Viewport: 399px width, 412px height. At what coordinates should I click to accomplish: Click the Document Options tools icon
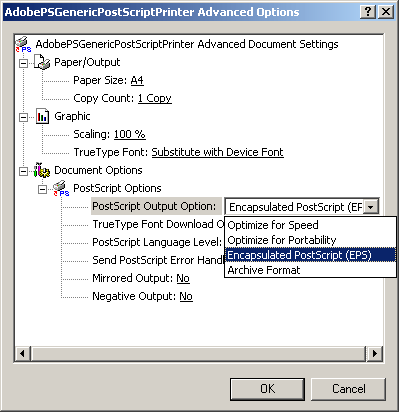pos(42,170)
